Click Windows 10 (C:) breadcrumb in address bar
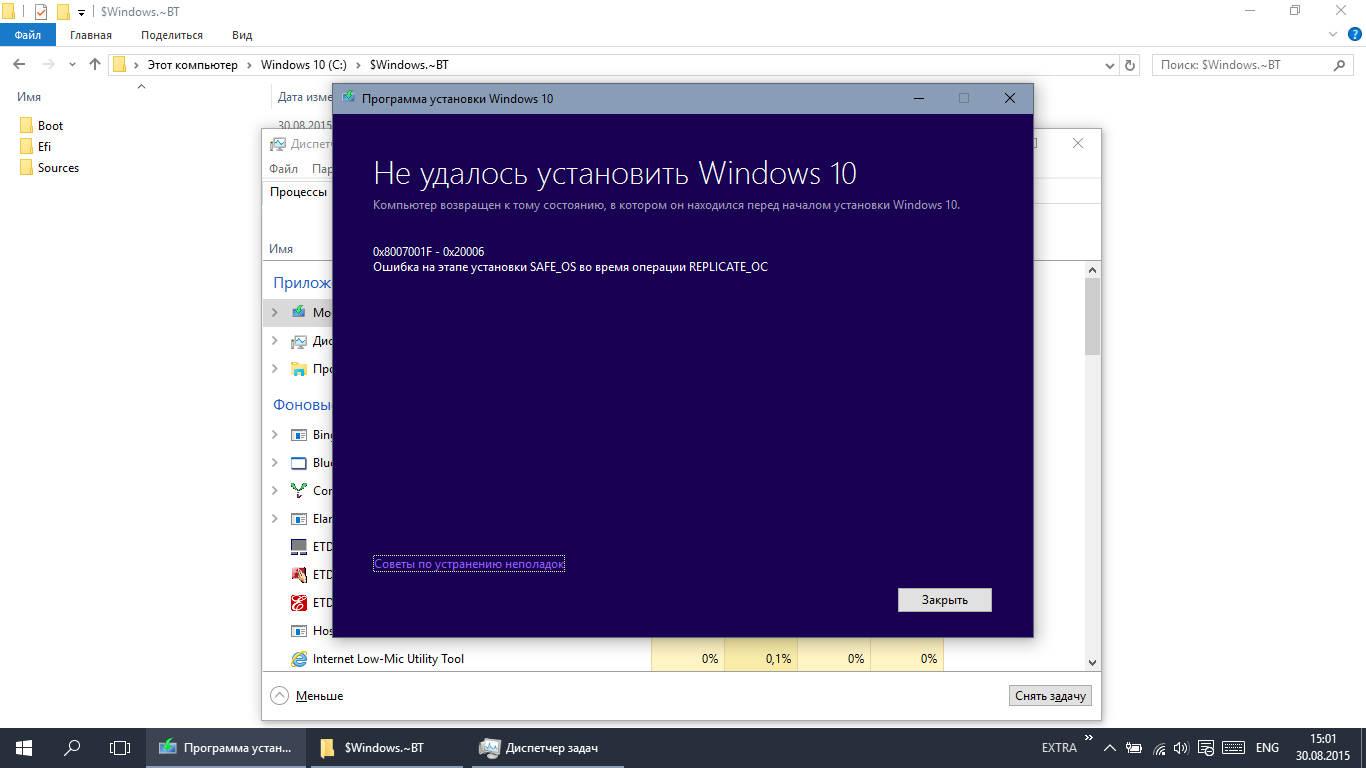This screenshot has width=1366, height=768. 304,65
